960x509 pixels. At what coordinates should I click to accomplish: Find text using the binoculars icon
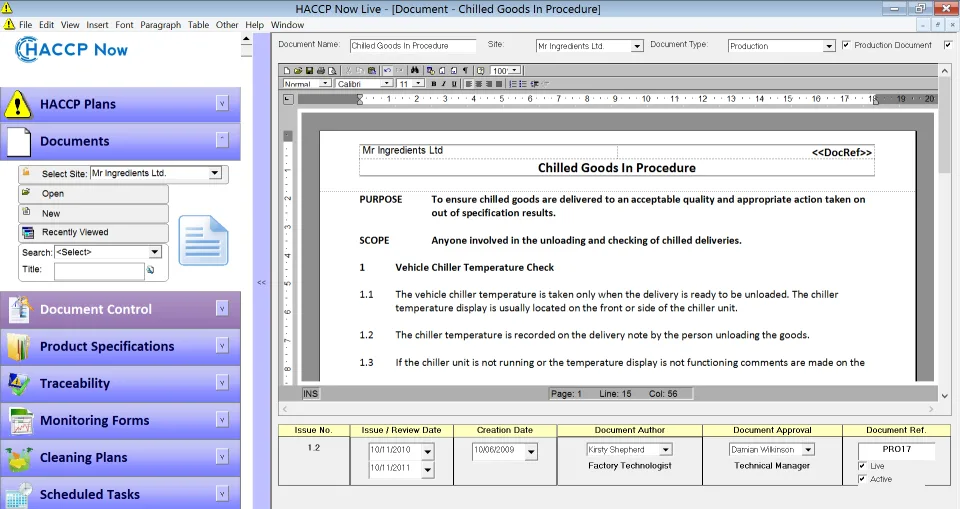coord(414,70)
